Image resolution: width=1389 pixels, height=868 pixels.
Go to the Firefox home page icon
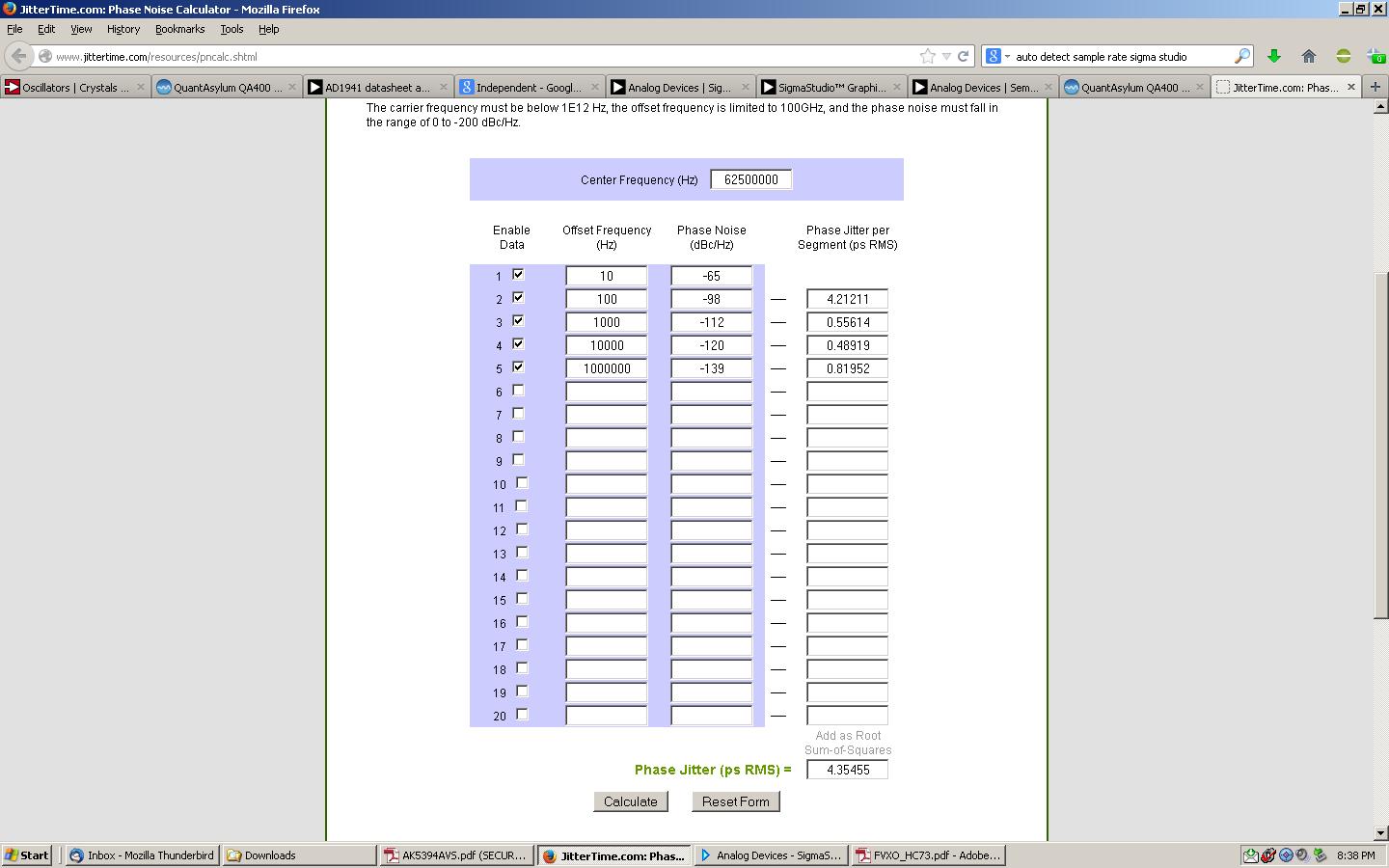pyautogui.click(x=1309, y=56)
